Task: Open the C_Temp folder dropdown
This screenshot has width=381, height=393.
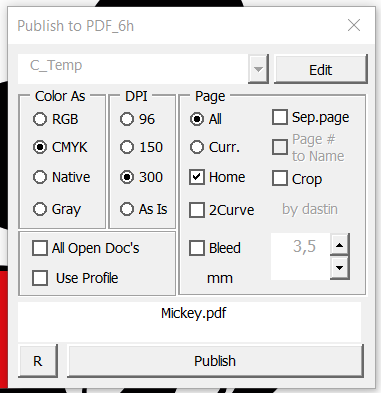Action: click(258, 69)
